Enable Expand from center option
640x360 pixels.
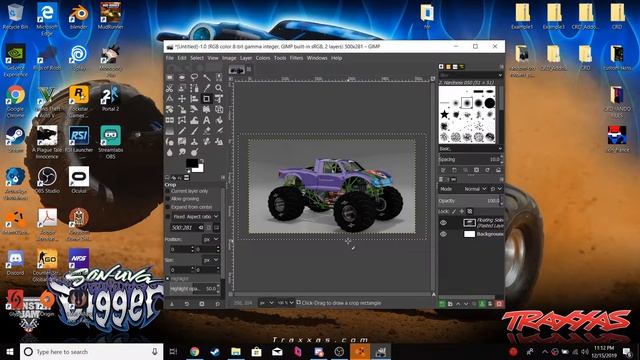[168, 207]
